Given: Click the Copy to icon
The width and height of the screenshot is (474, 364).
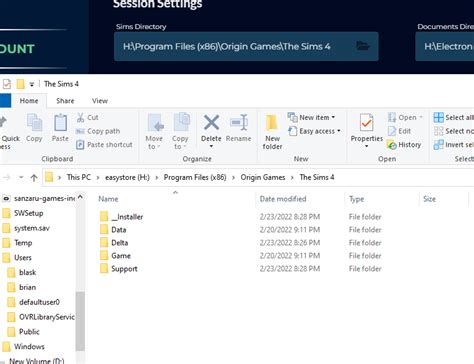Looking at the screenshot, I should 181,122.
